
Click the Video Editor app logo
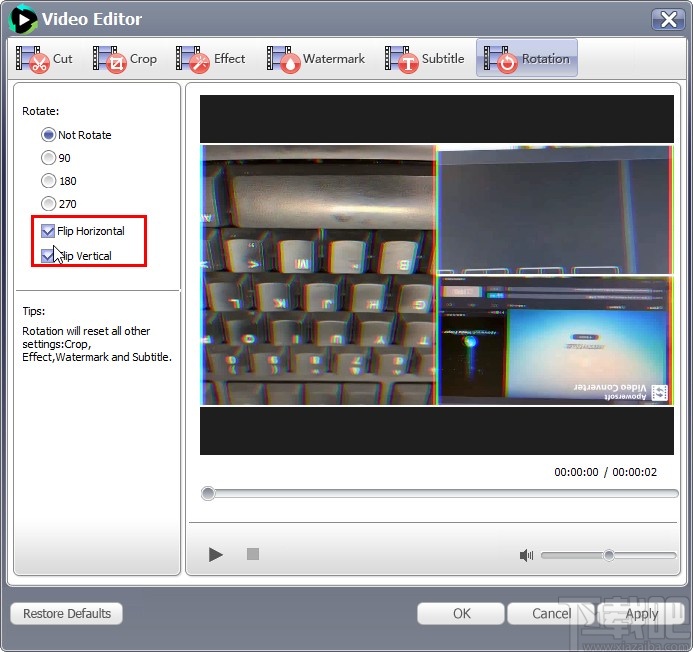(x=23, y=19)
